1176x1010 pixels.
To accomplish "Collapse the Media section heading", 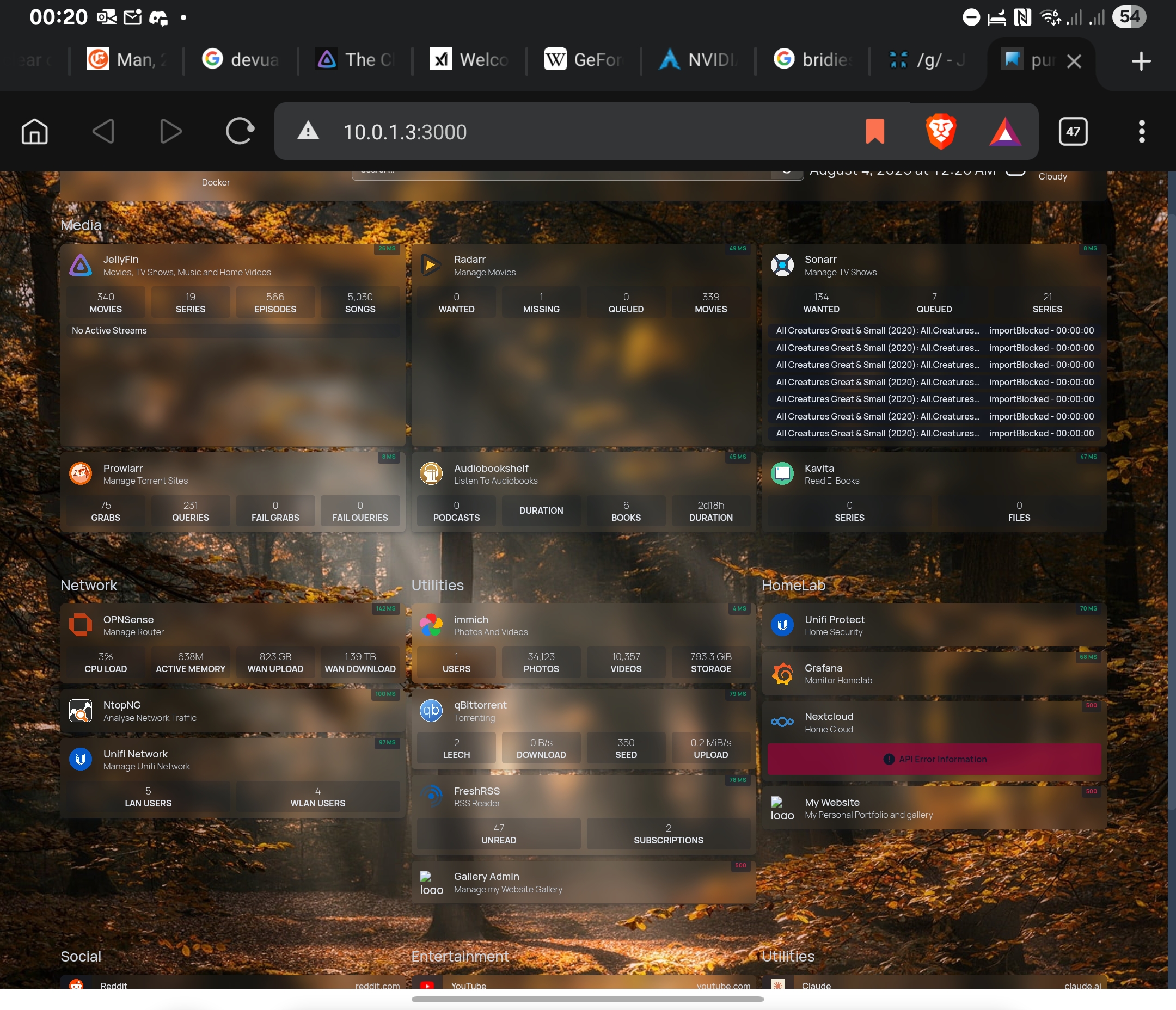I will pyautogui.click(x=81, y=225).
